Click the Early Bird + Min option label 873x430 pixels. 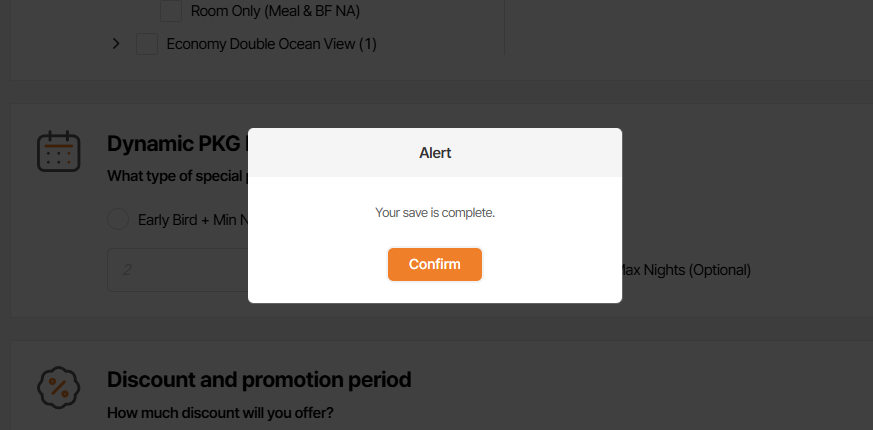coord(192,220)
